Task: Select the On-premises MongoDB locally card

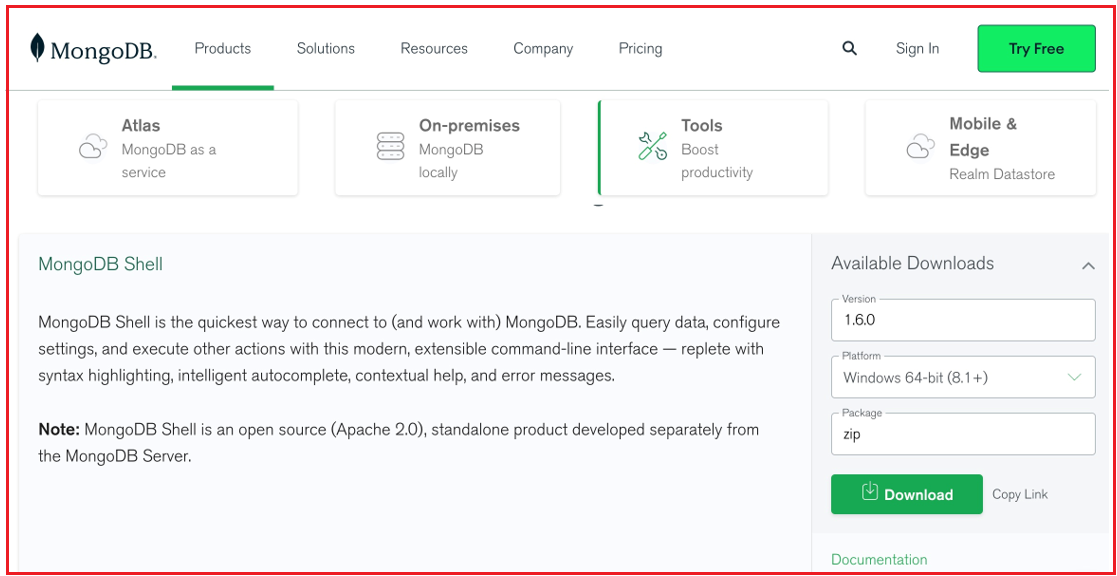Action: [447, 147]
